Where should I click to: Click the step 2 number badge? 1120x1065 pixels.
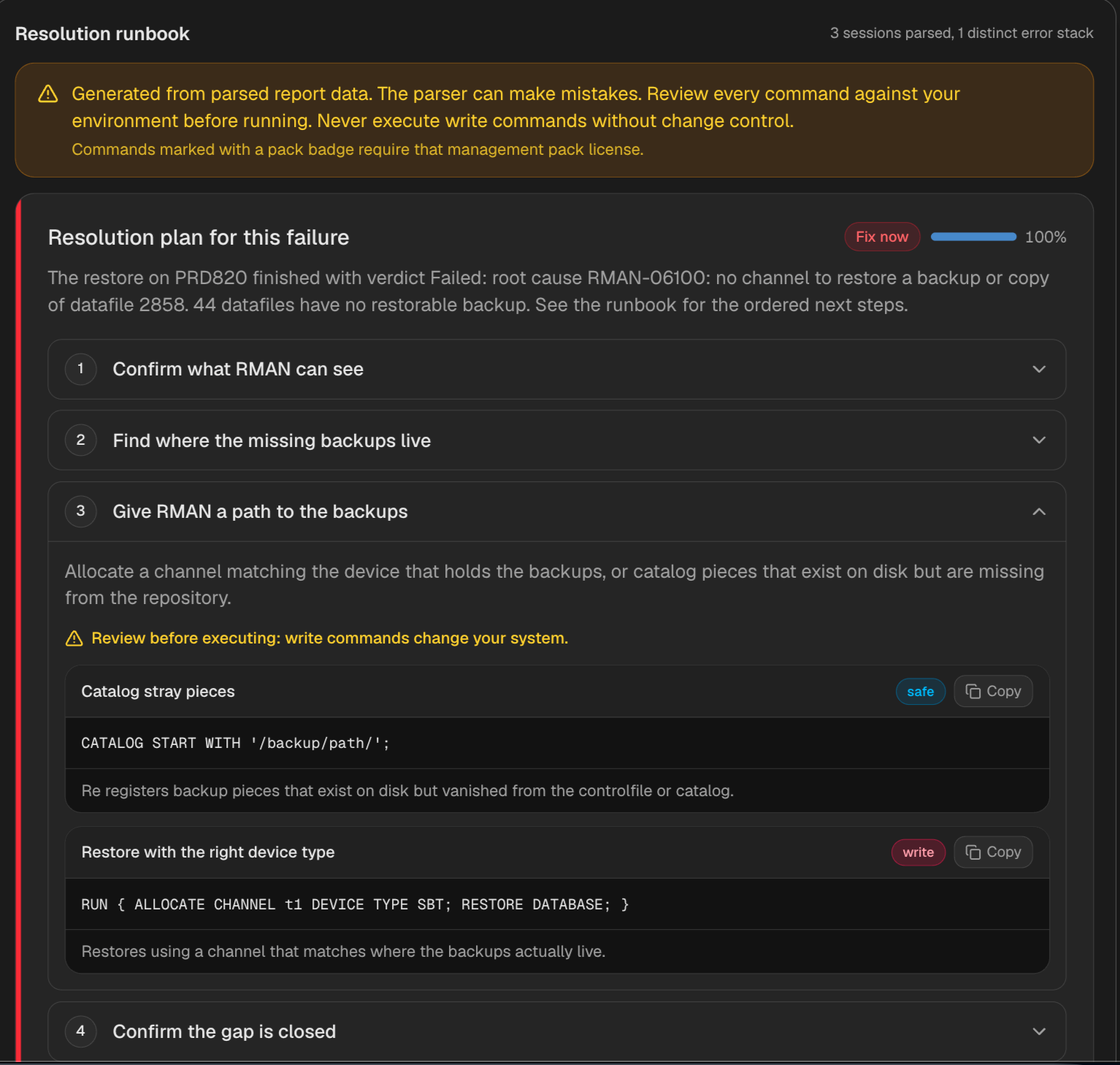pyautogui.click(x=81, y=440)
